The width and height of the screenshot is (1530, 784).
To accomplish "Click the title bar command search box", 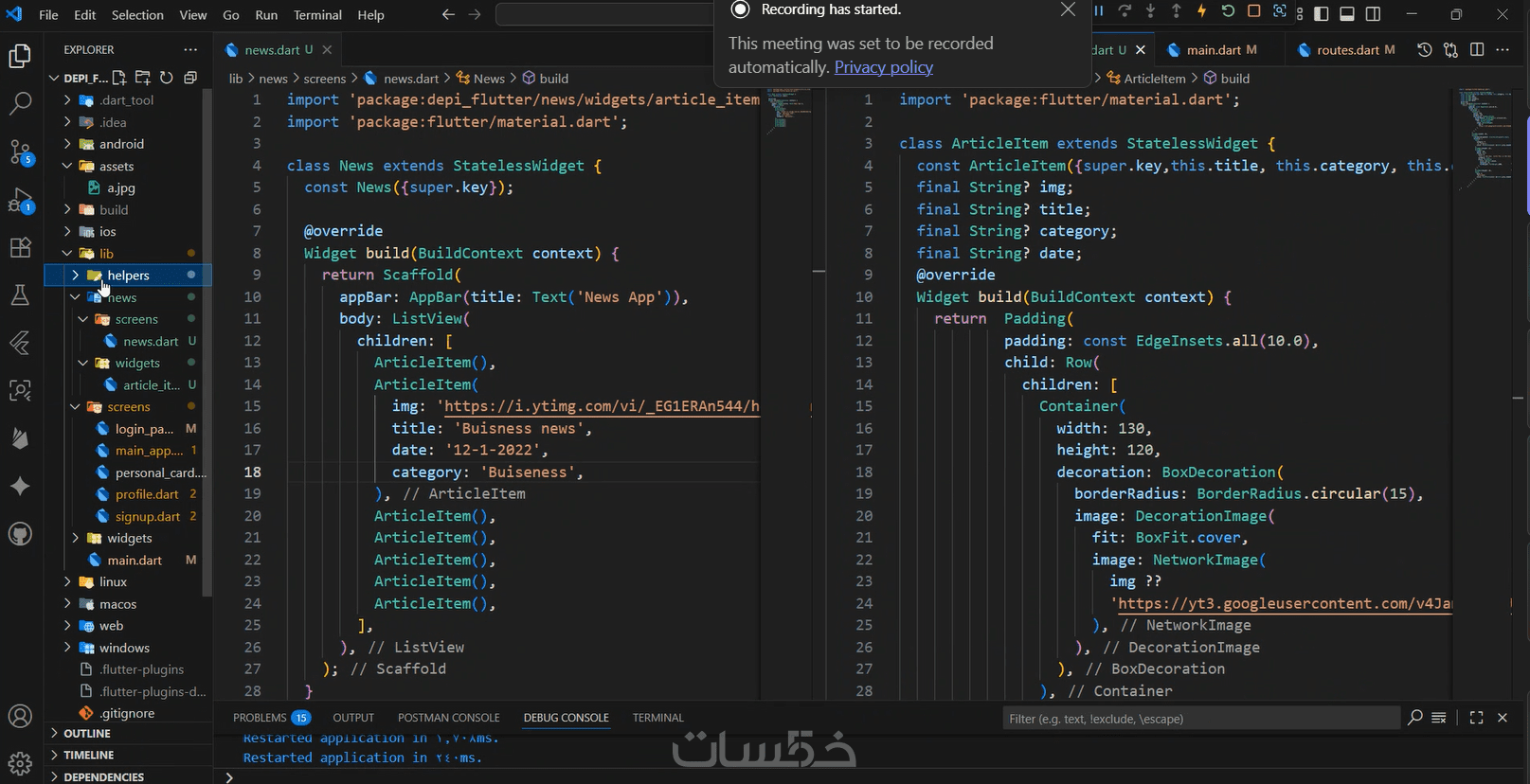I will tap(604, 14).
